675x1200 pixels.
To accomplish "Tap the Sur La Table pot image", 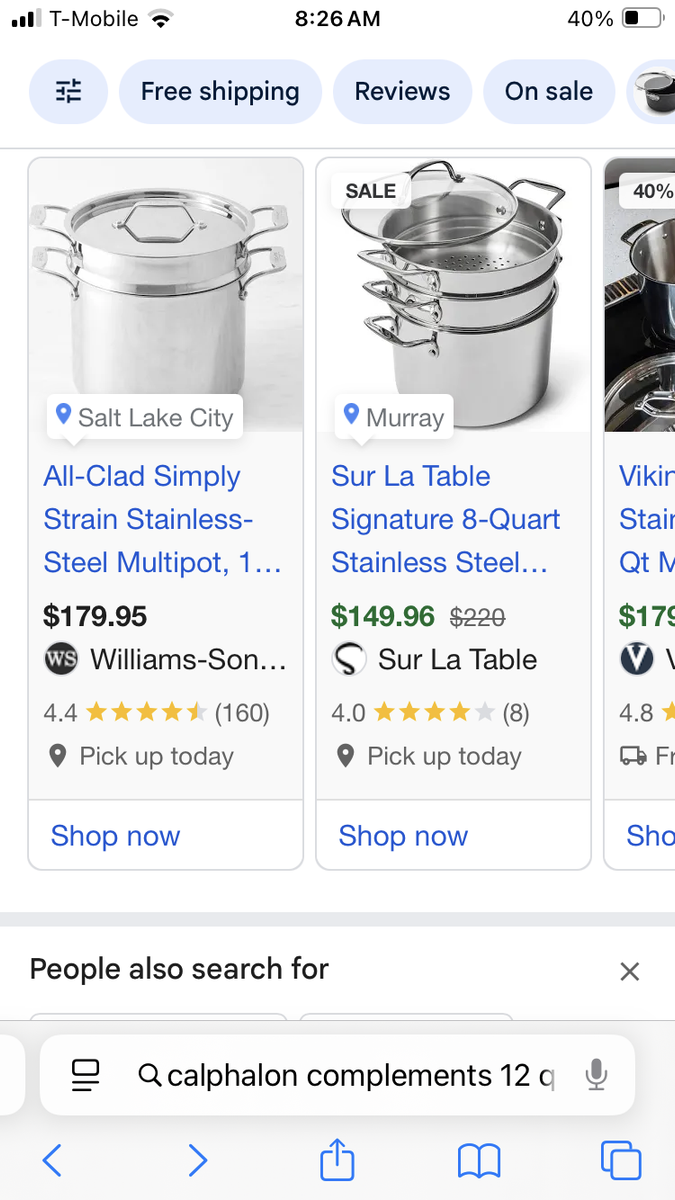I will pos(453,290).
